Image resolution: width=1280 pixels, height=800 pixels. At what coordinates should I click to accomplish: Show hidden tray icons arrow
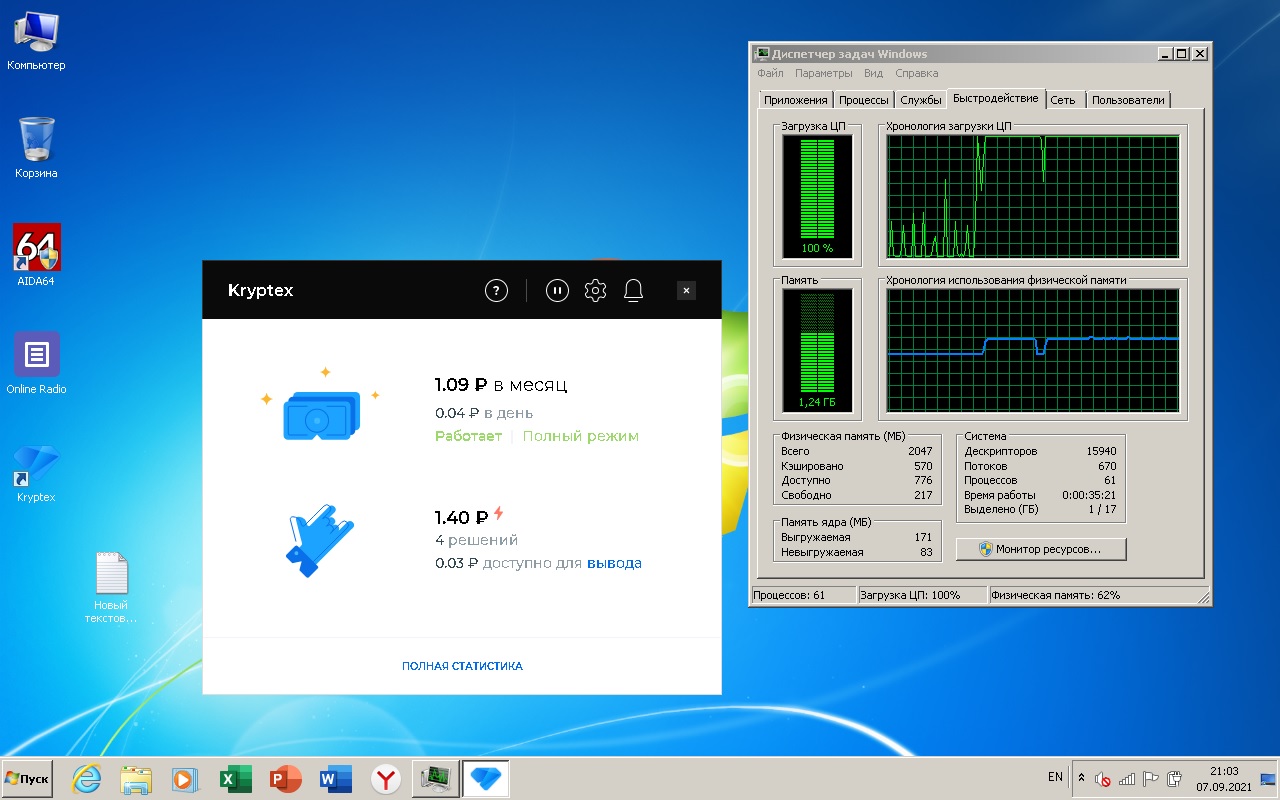[1081, 778]
